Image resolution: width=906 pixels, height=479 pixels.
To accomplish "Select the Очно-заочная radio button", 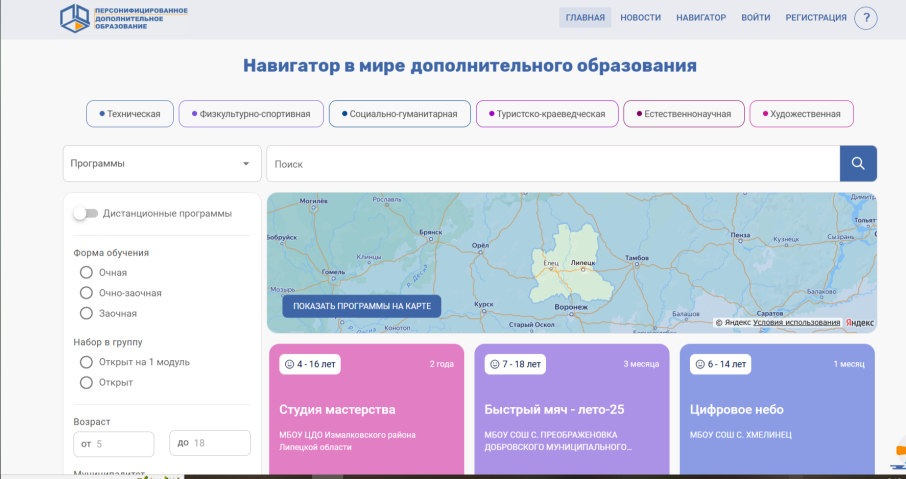I will (x=86, y=292).
